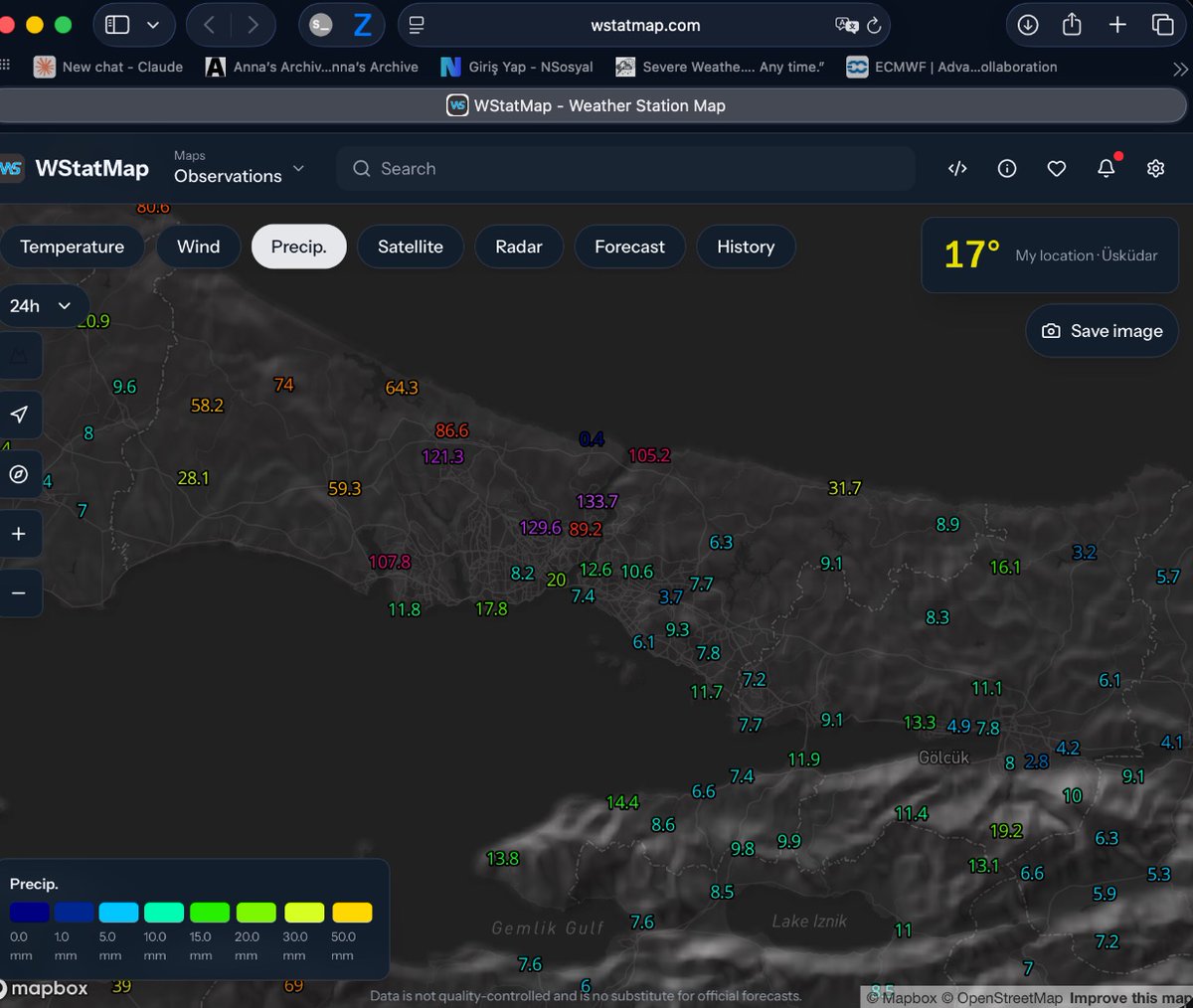This screenshot has height=1008, width=1193.
Task: Go back to the previous page
Action: (x=209, y=25)
